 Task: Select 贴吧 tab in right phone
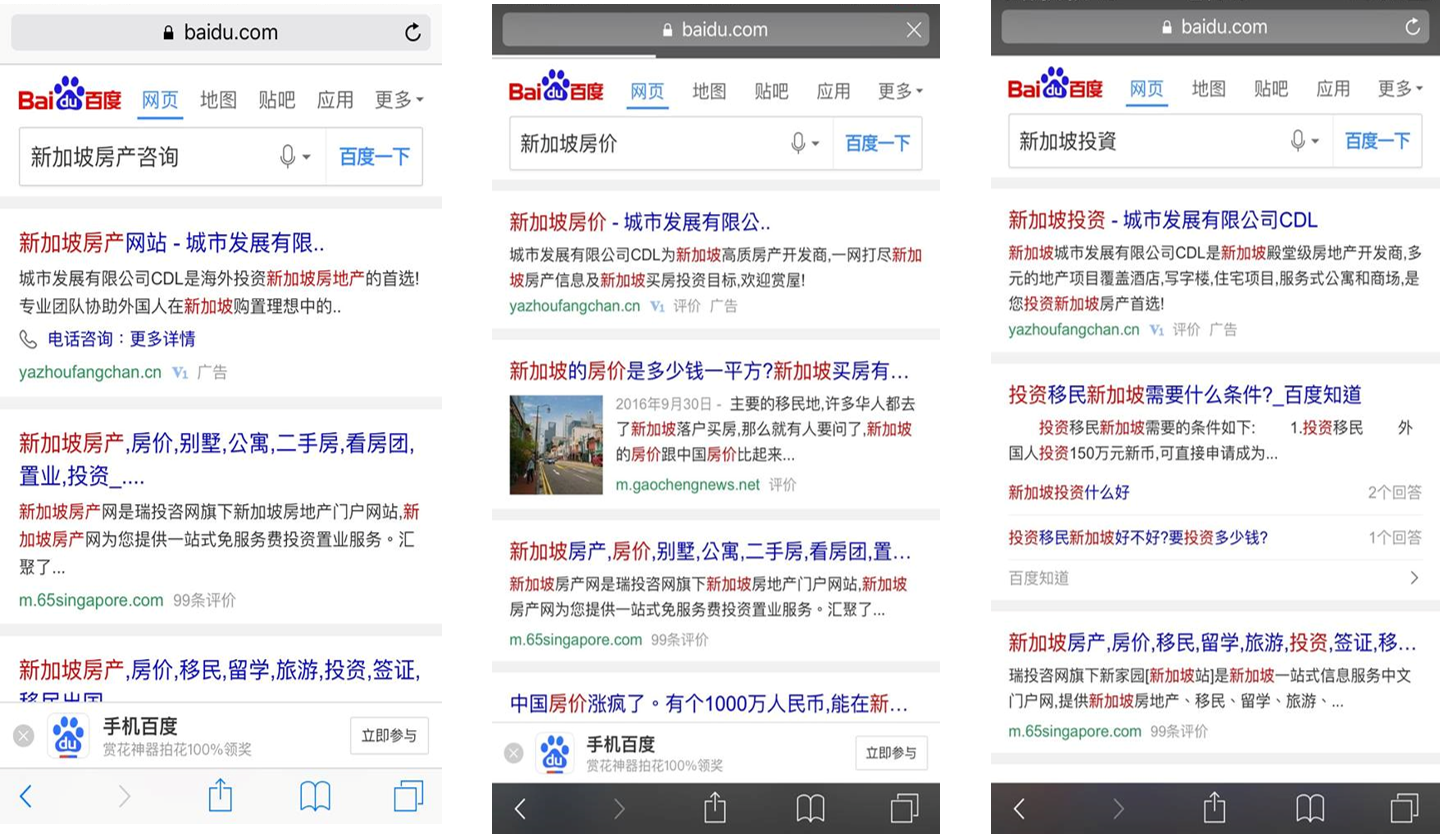coord(1271,89)
